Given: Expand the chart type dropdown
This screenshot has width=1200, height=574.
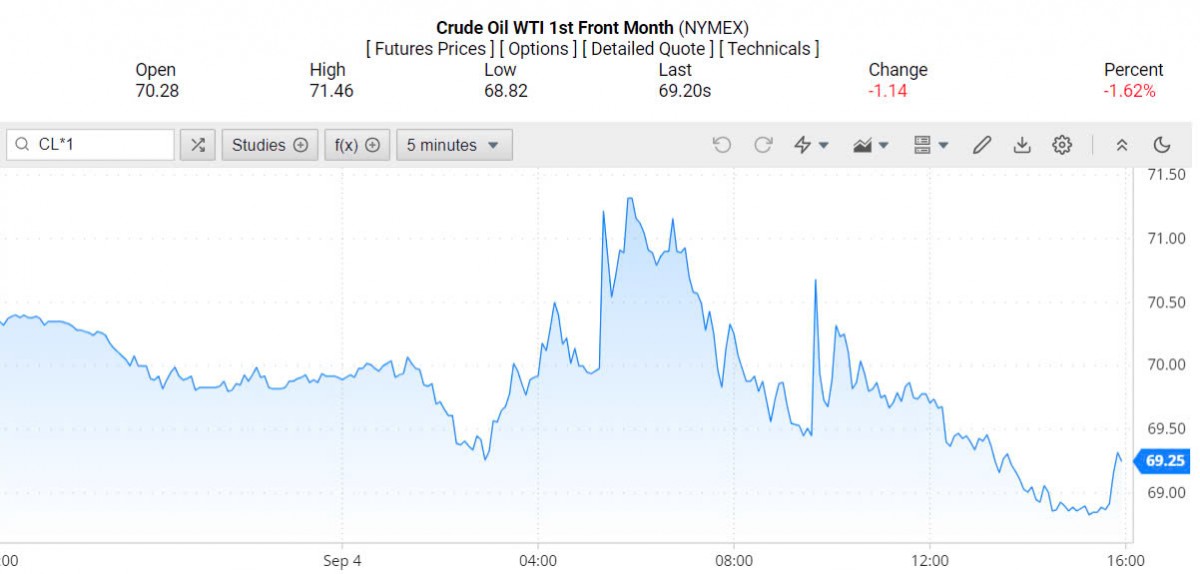Looking at the screenshot, I should 872,145.
